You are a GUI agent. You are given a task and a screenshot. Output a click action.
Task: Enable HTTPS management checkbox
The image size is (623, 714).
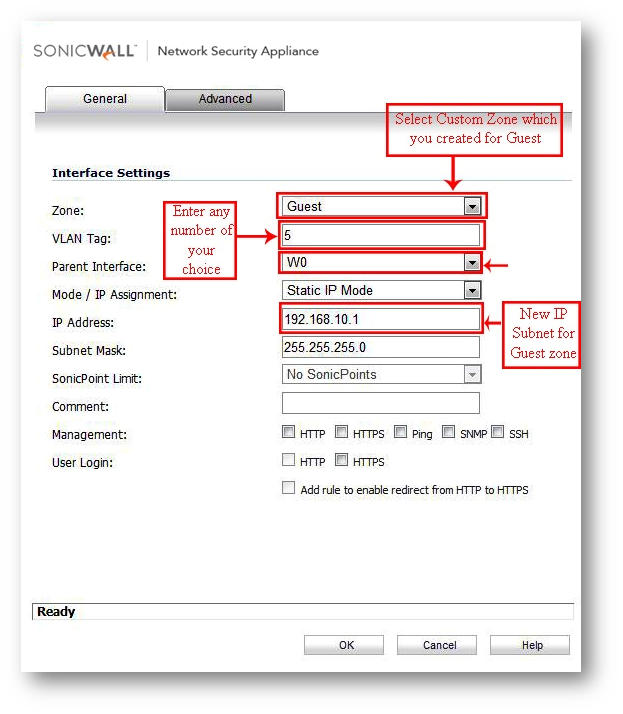341,432
